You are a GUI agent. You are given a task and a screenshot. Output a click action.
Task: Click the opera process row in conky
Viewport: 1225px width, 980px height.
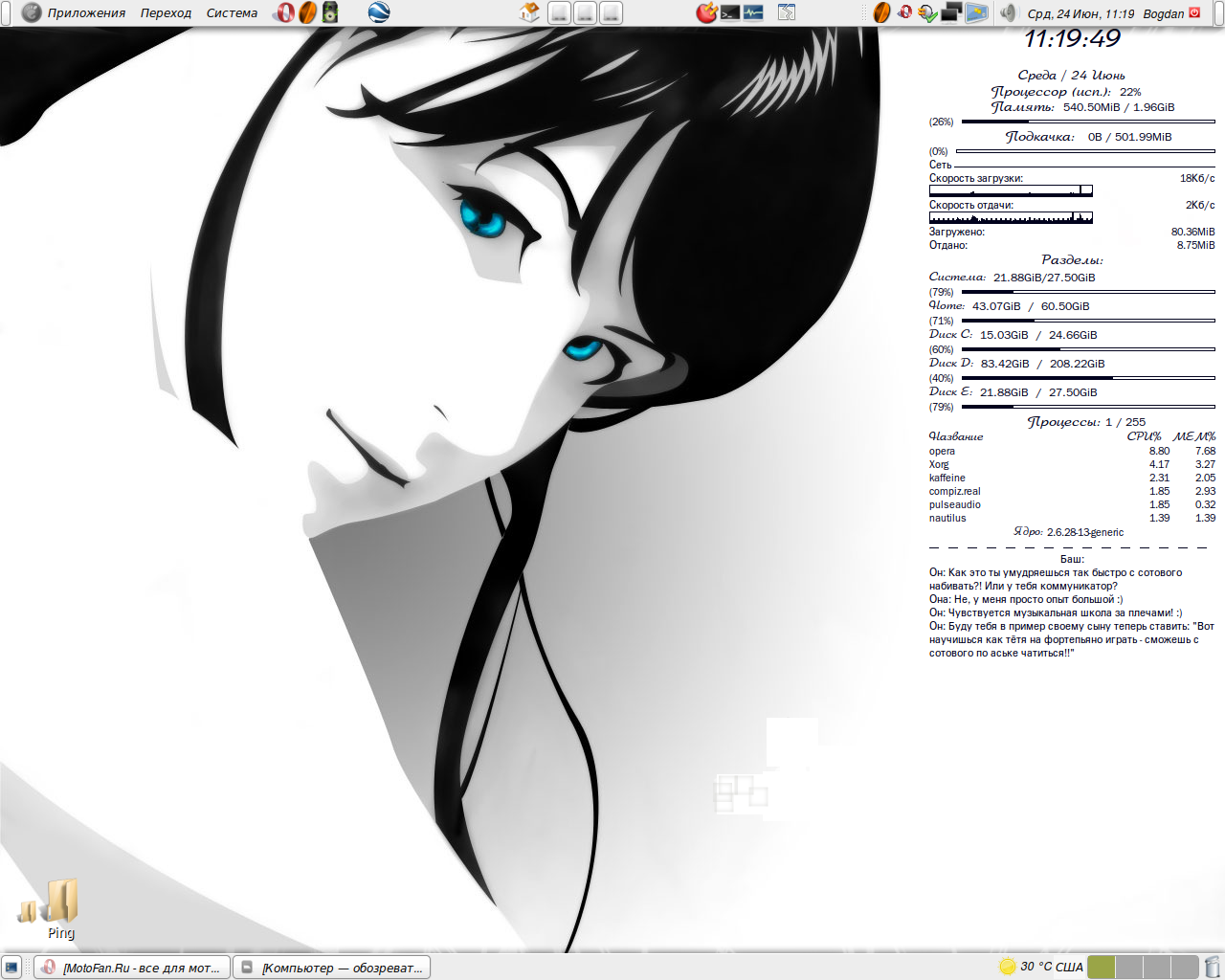(1072, 451)
